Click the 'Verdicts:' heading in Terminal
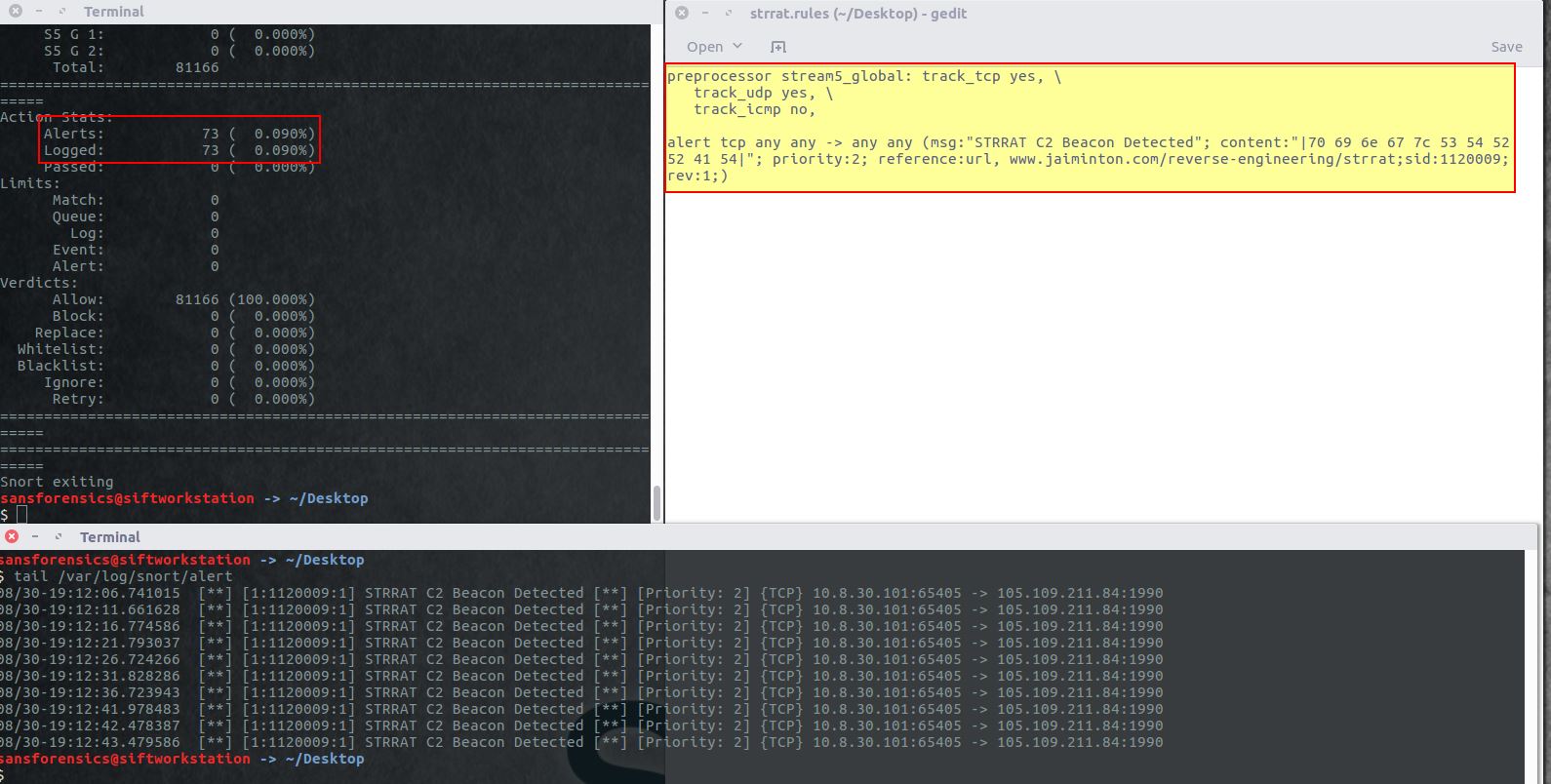1551x784 pixels. coord(39,283)
